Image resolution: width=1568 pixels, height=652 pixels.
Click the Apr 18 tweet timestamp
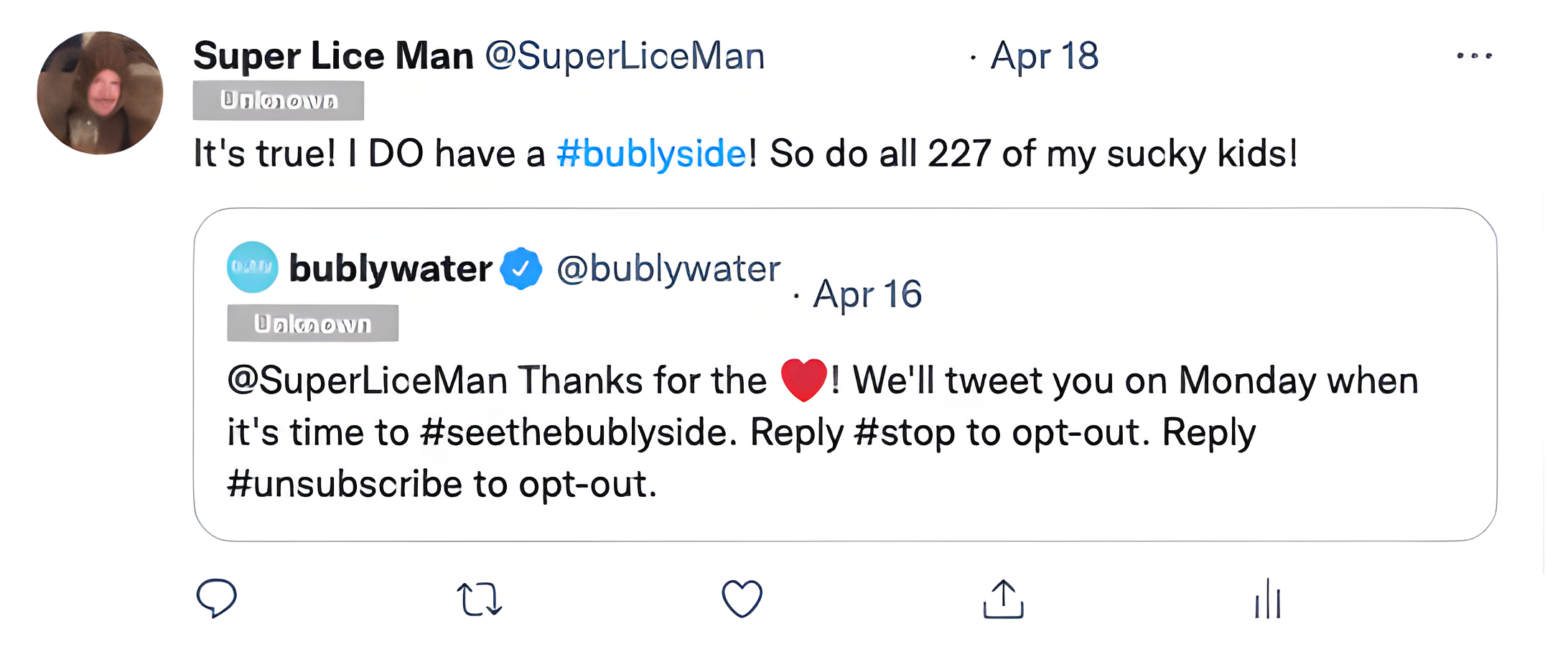click(x=1044, y=56)
